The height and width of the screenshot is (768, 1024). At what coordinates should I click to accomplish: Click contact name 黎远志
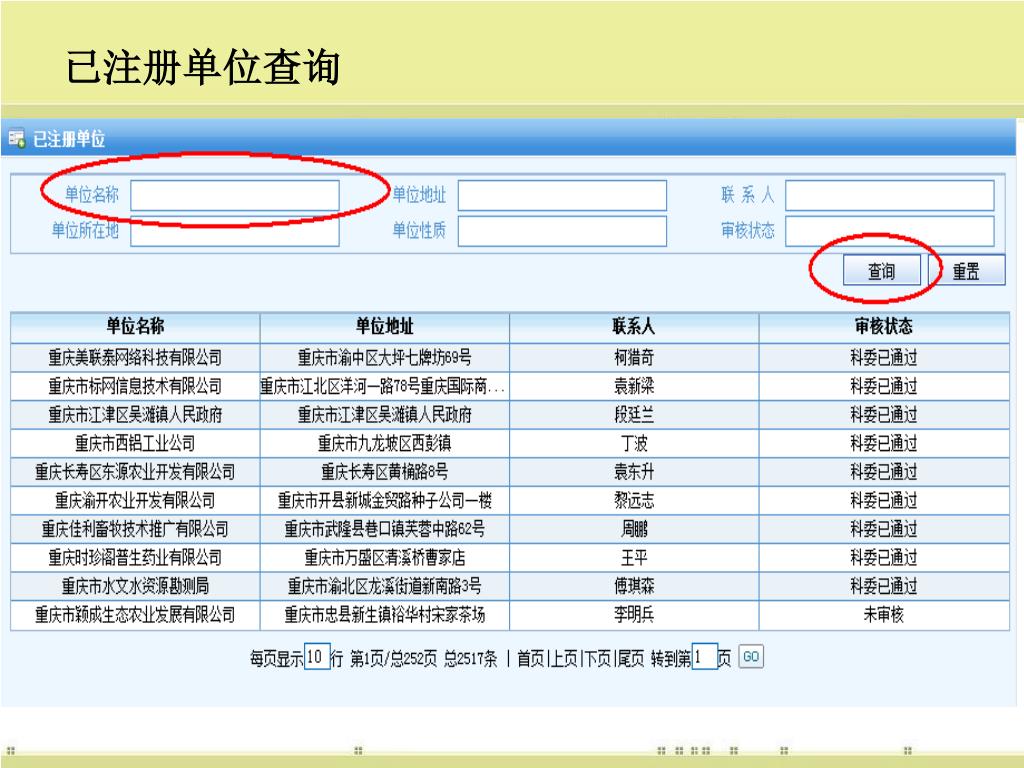(634, 500)
